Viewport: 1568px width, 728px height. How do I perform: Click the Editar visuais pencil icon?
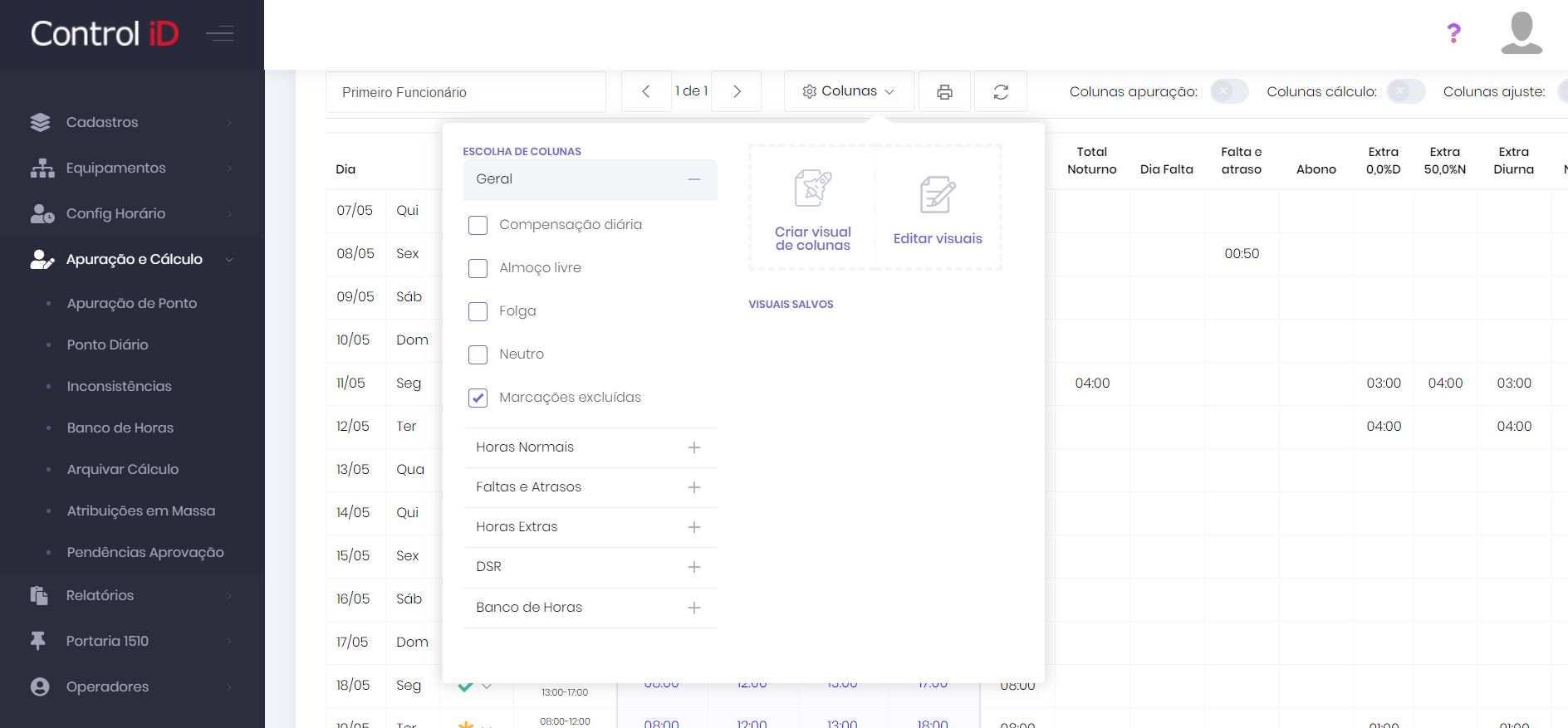938,195
